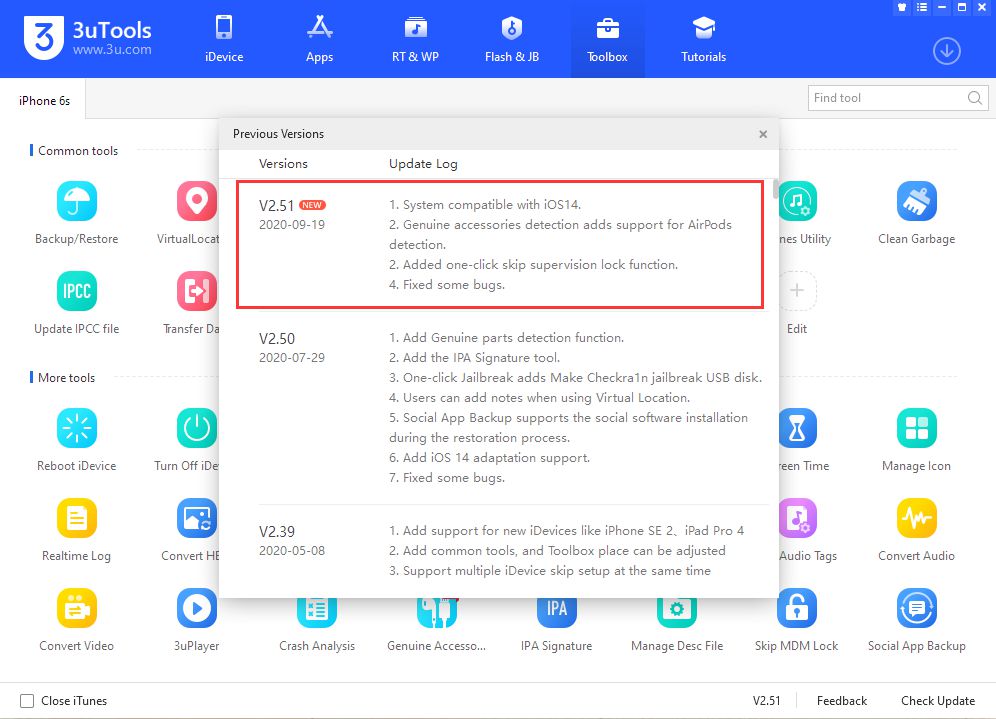
Task: Open the Realtime Log tool
Action: [77, 518]
